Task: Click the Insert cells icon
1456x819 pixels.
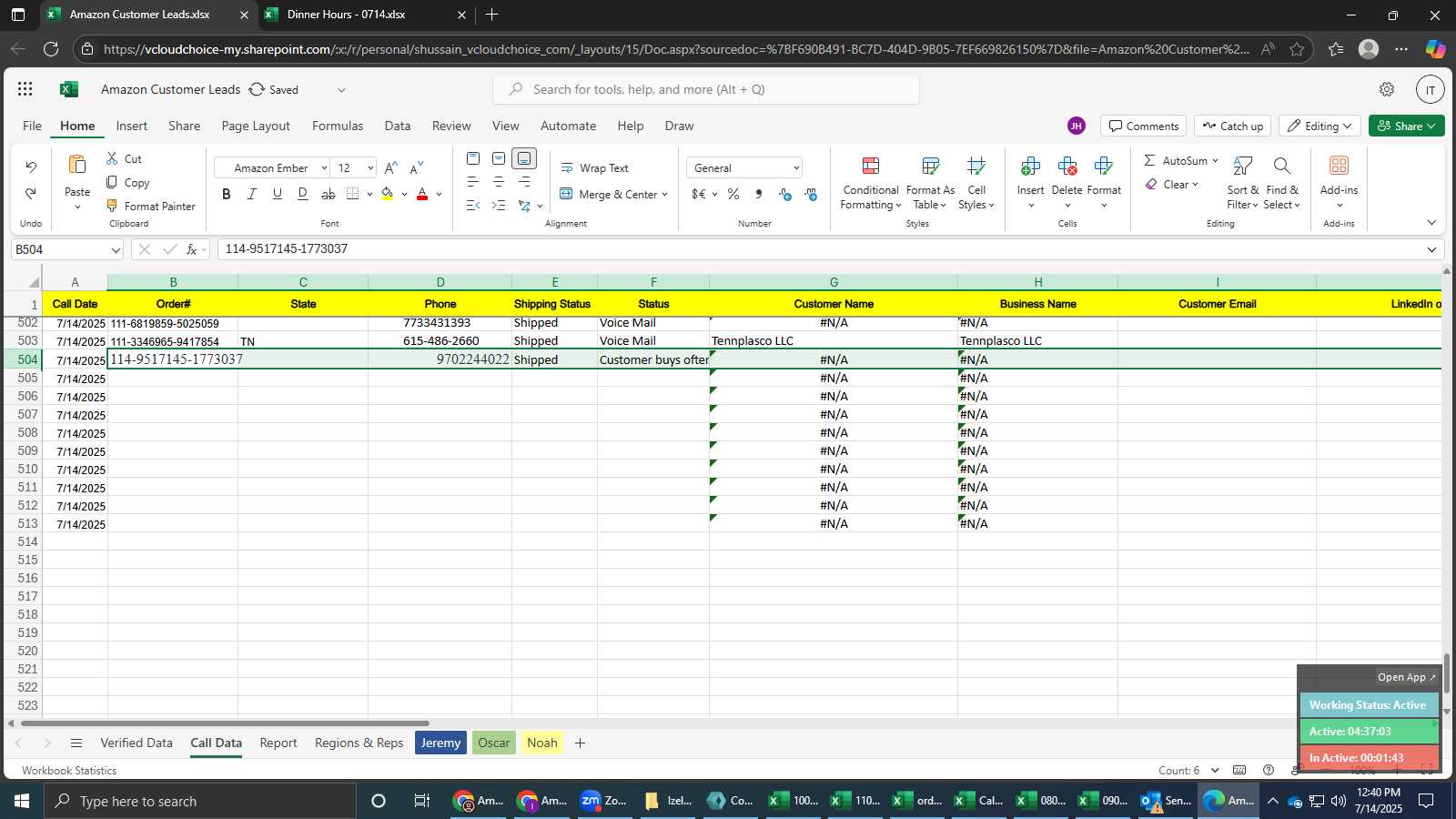Action: [1030, 166]
